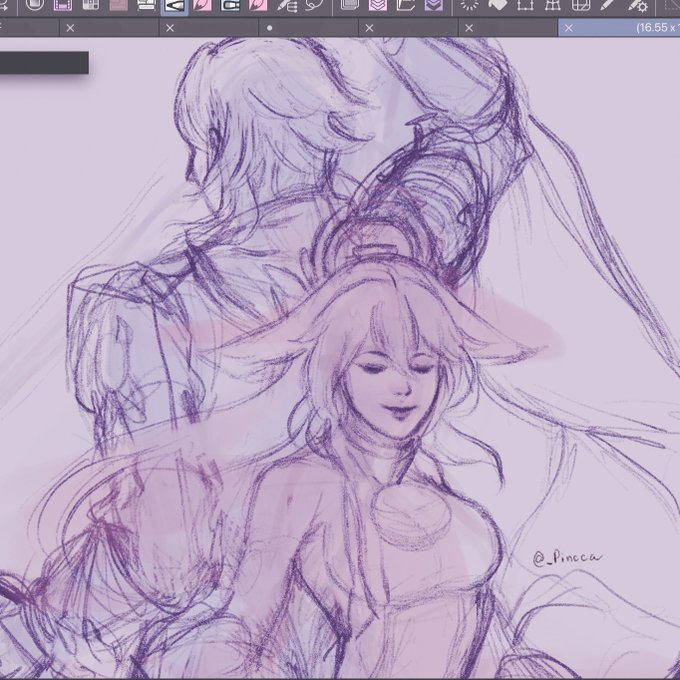Close the tab below the film-strip icon
This screenshot has width=680, height=680.
[70, 28]
